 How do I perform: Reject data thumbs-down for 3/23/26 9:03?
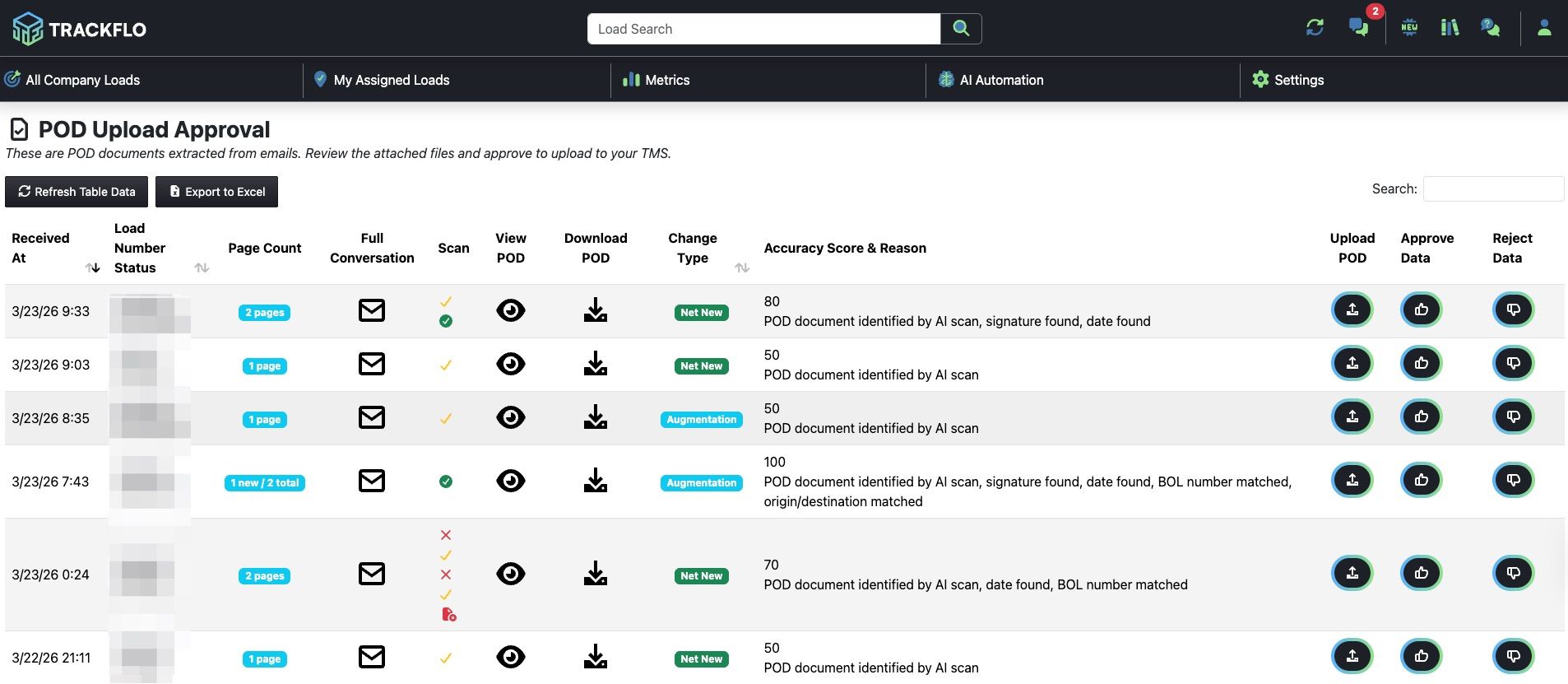point(1514,363)
